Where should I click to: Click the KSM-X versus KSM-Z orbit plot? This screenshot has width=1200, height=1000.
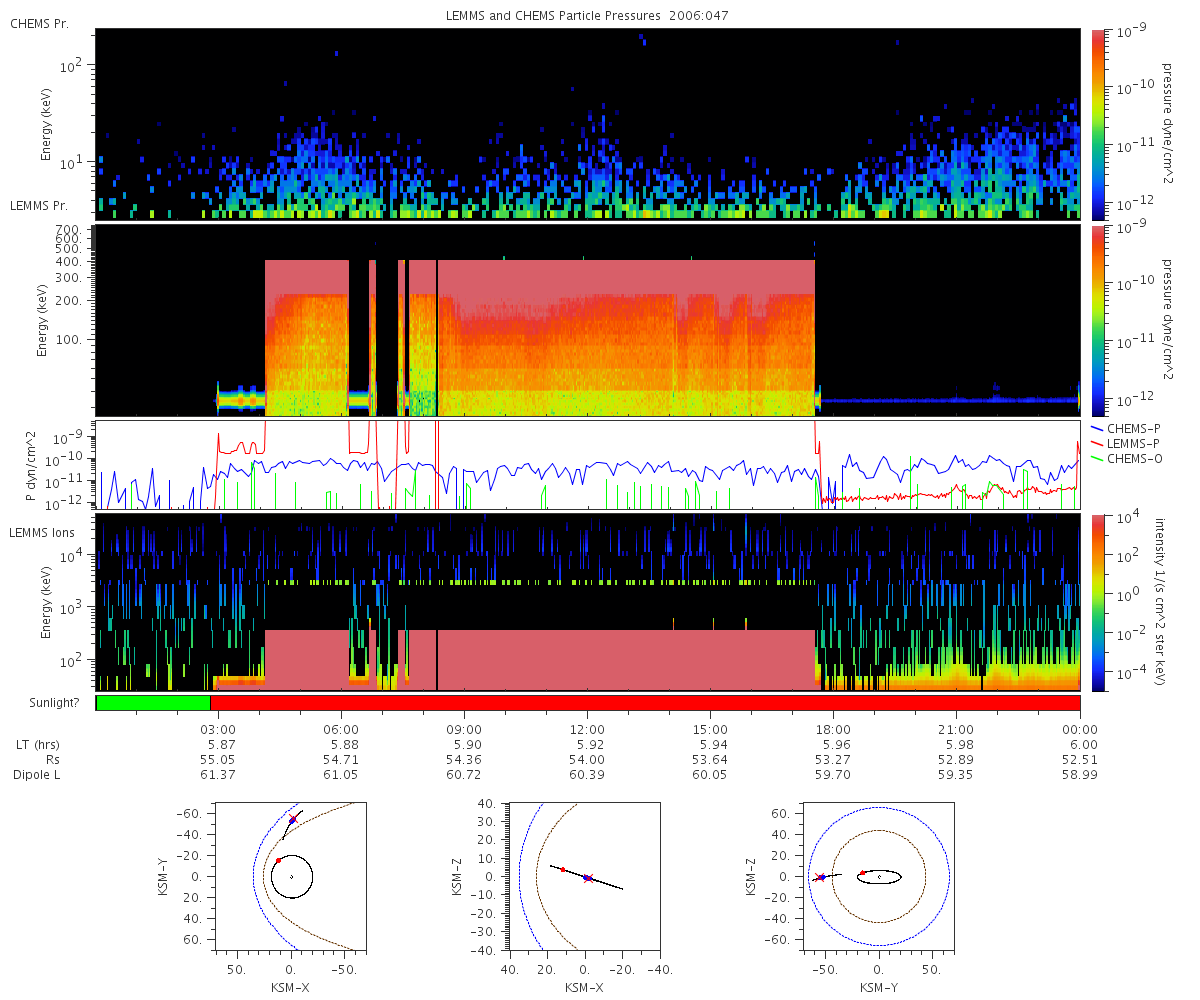click(x=585, y=875)
